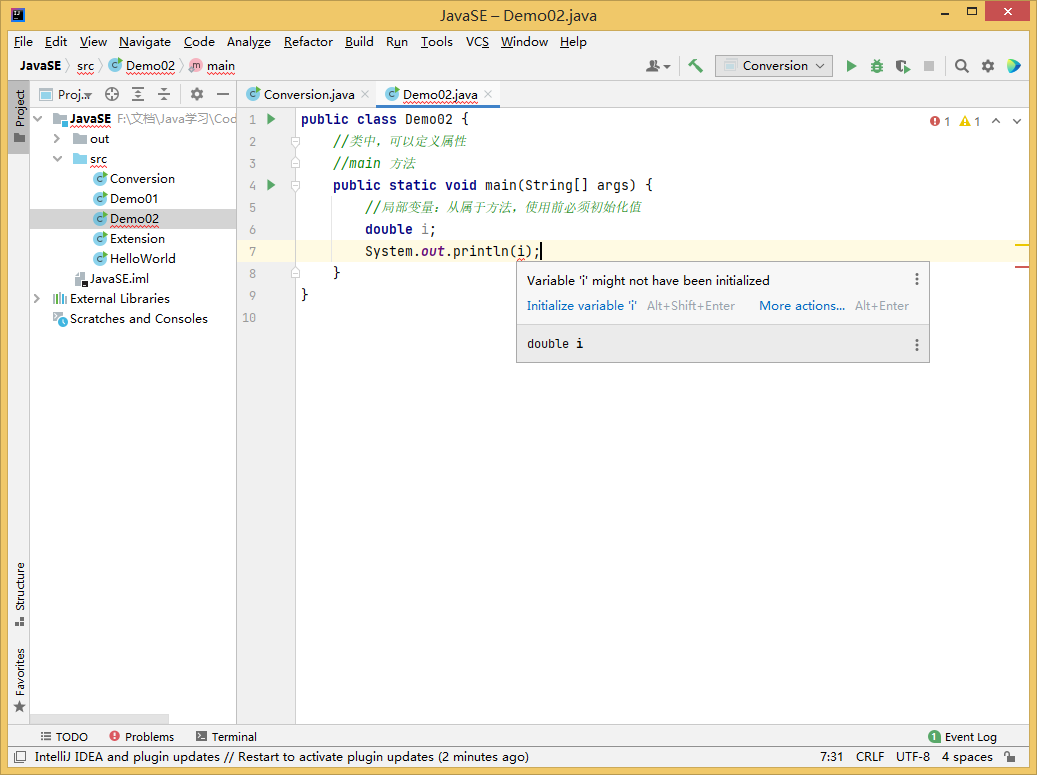Expand the 'out' folder in the project tree

(x=57, y=139)
